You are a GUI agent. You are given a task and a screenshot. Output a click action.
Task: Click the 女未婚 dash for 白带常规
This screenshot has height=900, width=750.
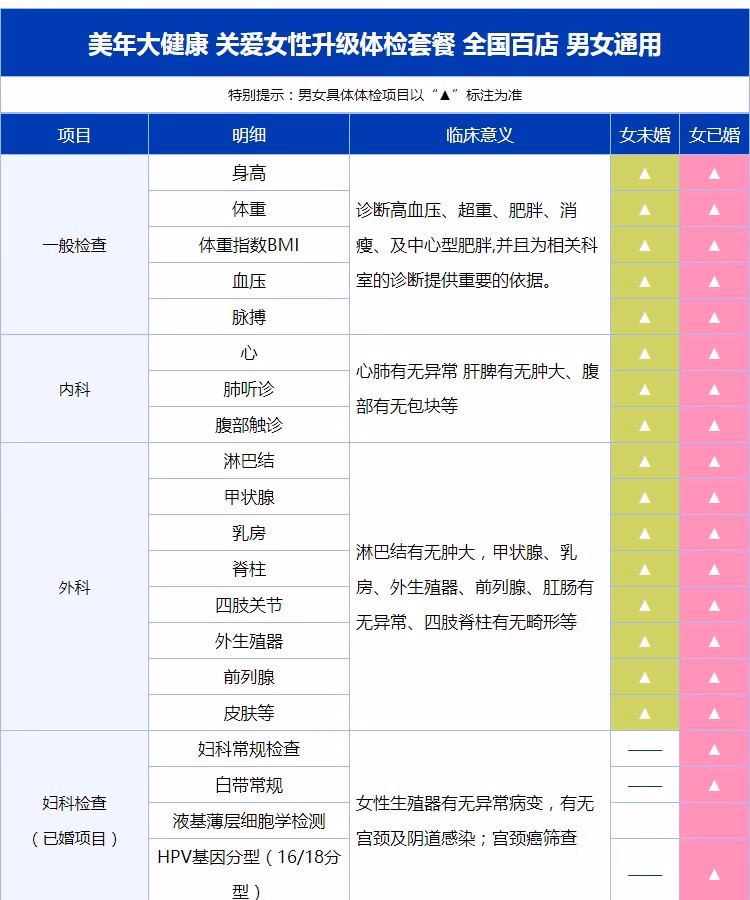coord(644,786)
